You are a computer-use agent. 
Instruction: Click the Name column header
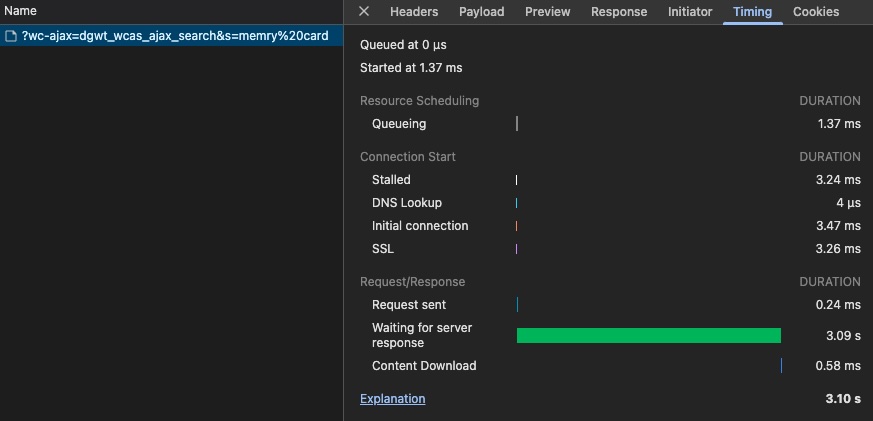click(x=21, y=11)
